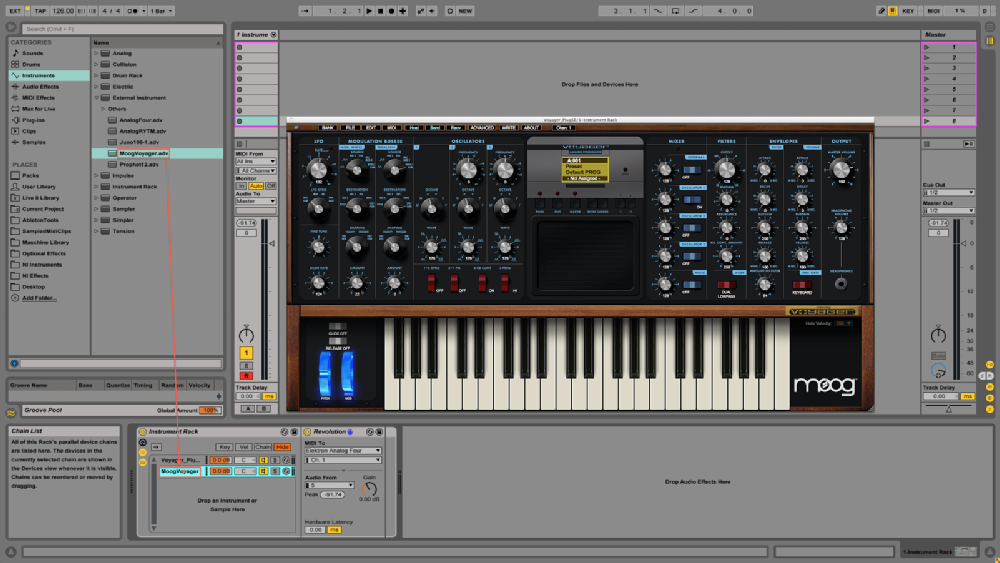Toggle the Instrument Rack device on/off
Image resolution: width=1000 pixels, height=563 pixels.
point(143,431)
